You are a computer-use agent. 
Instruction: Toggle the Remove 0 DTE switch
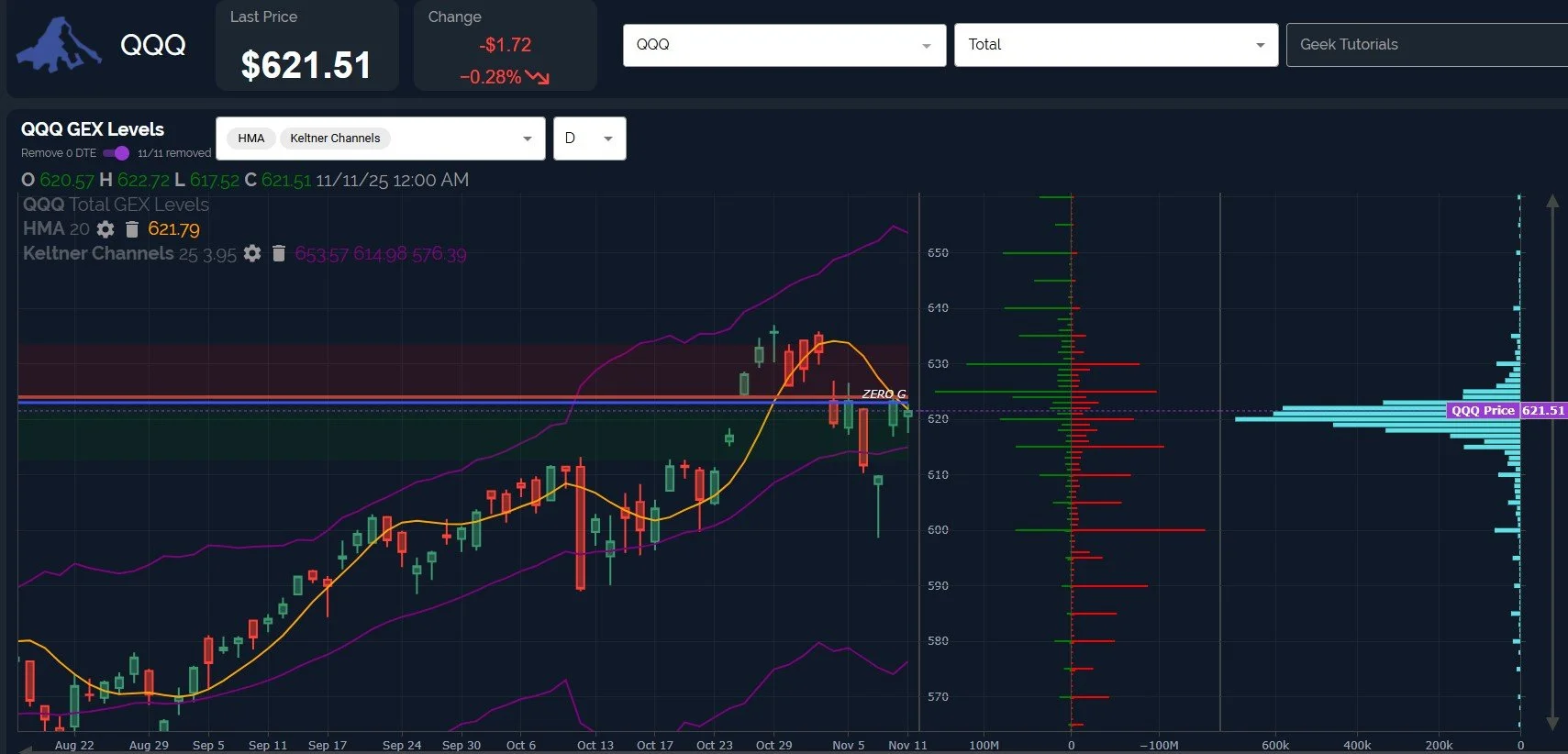(x=117, y=153)
